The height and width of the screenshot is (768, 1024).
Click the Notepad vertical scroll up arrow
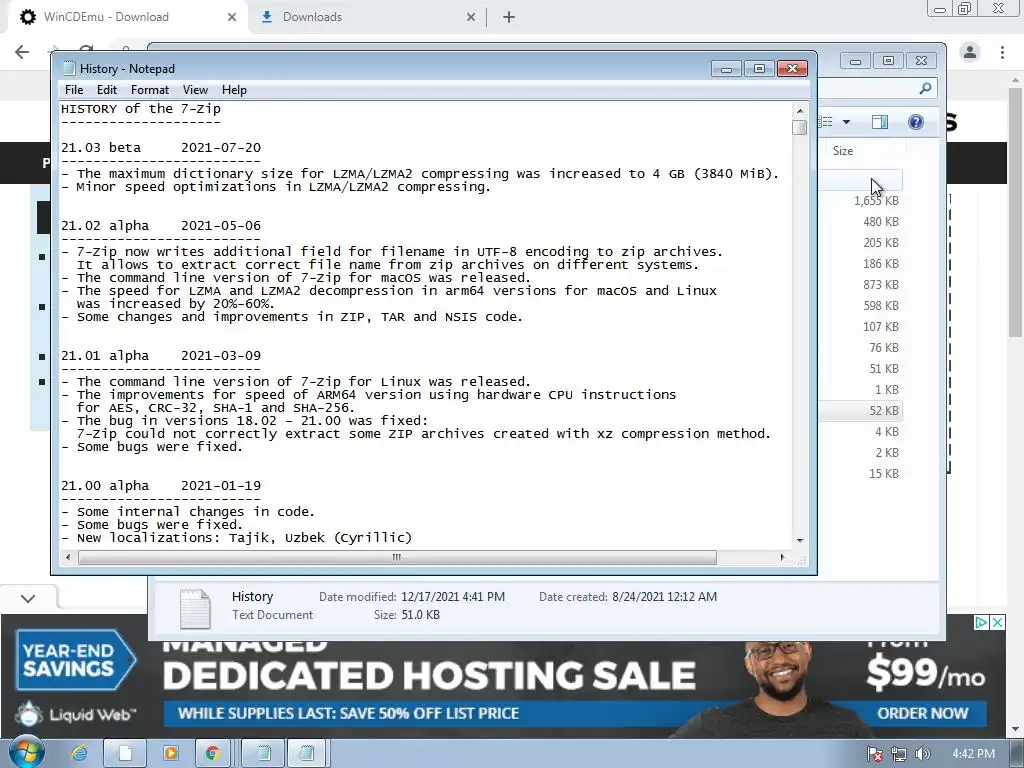799,110
